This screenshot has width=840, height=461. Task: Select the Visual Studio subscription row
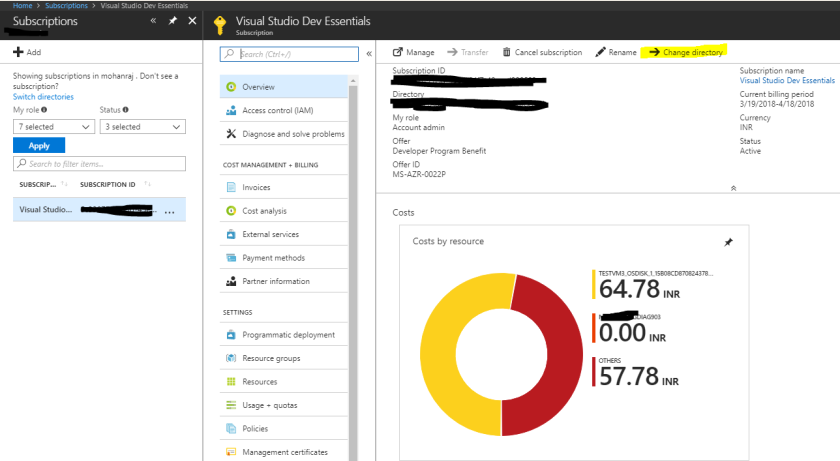pyautogui.click(x=100, y=209)
